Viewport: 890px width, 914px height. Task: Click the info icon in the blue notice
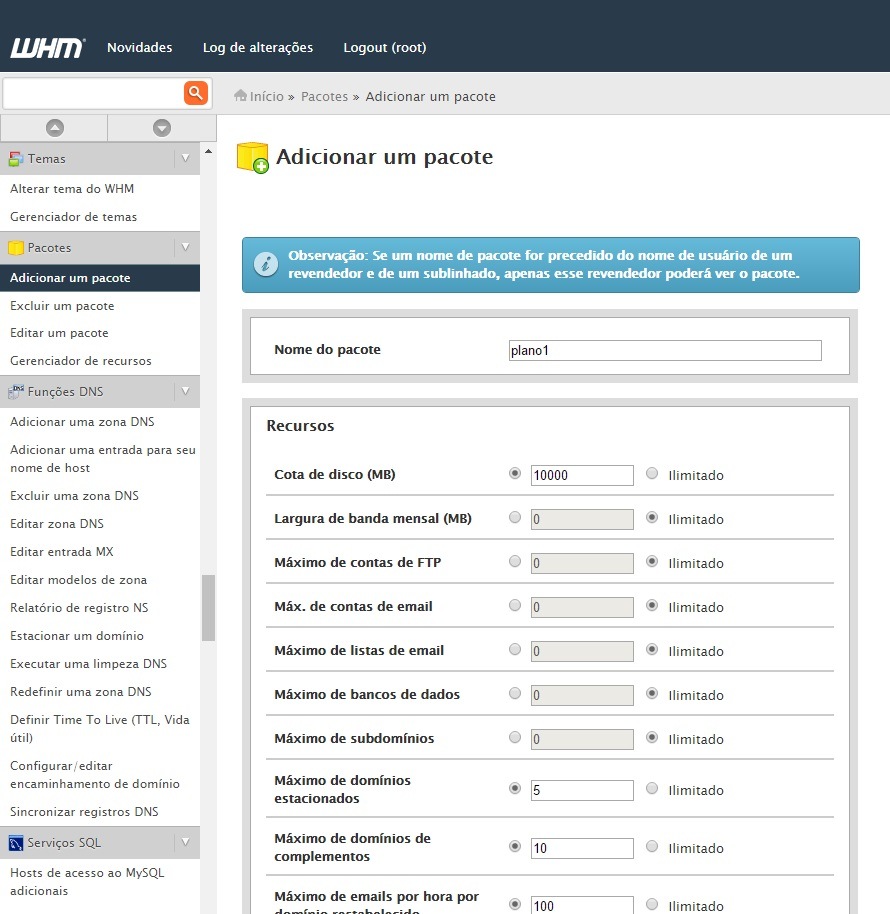click(x=265, y=264)
